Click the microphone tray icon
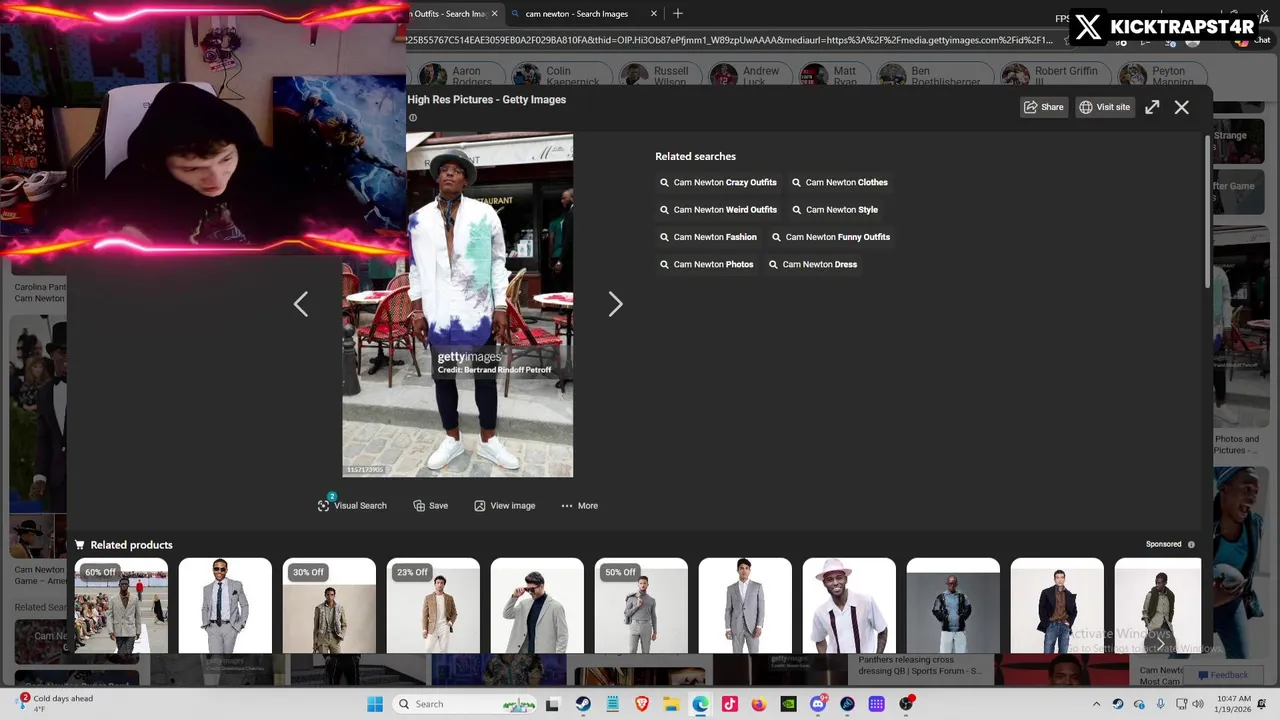Viewport: 1280px width, 720px height. pyautogui.click(x=1160, y=704)
